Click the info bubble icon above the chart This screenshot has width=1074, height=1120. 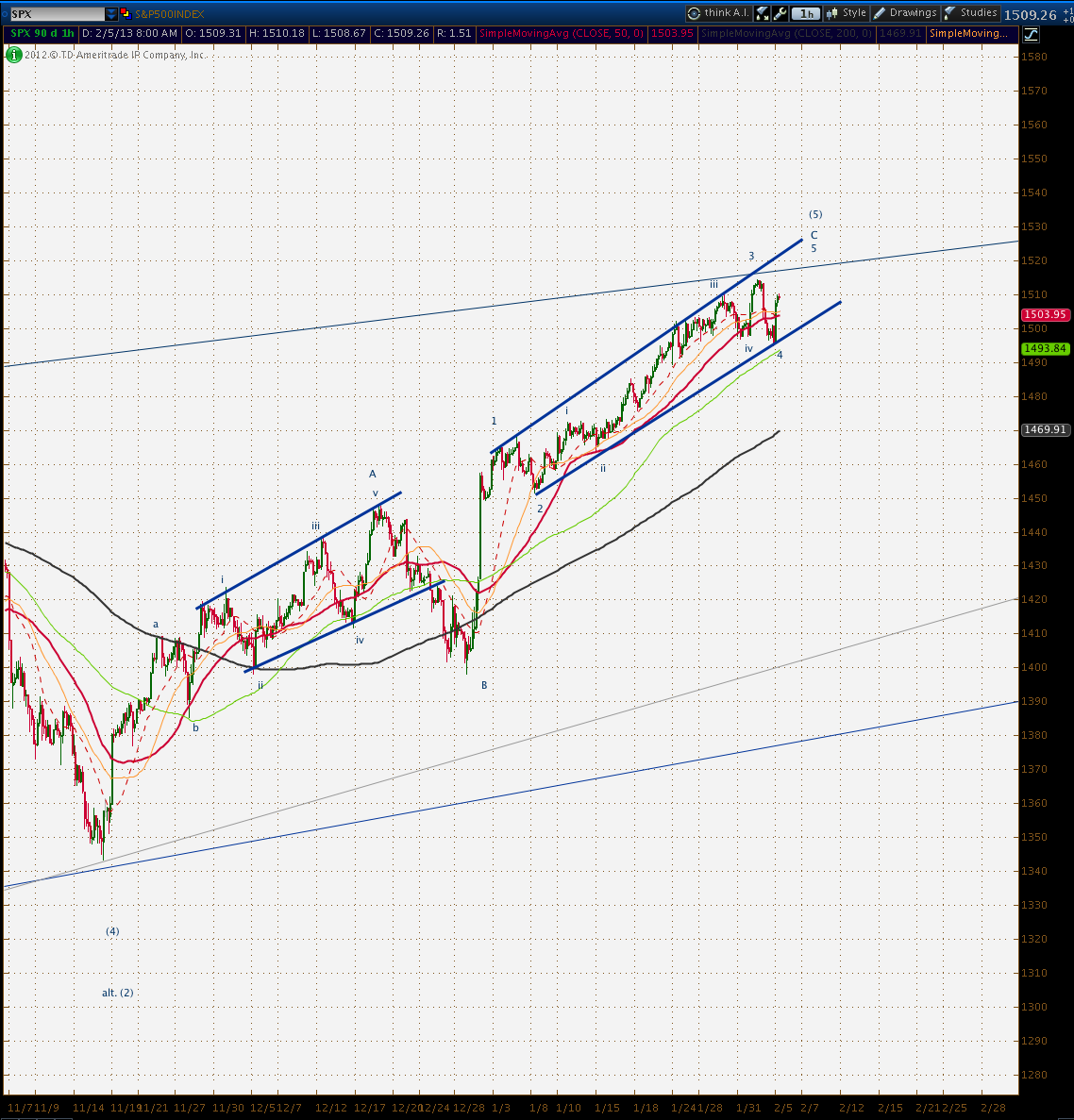(x=13, y=55)
